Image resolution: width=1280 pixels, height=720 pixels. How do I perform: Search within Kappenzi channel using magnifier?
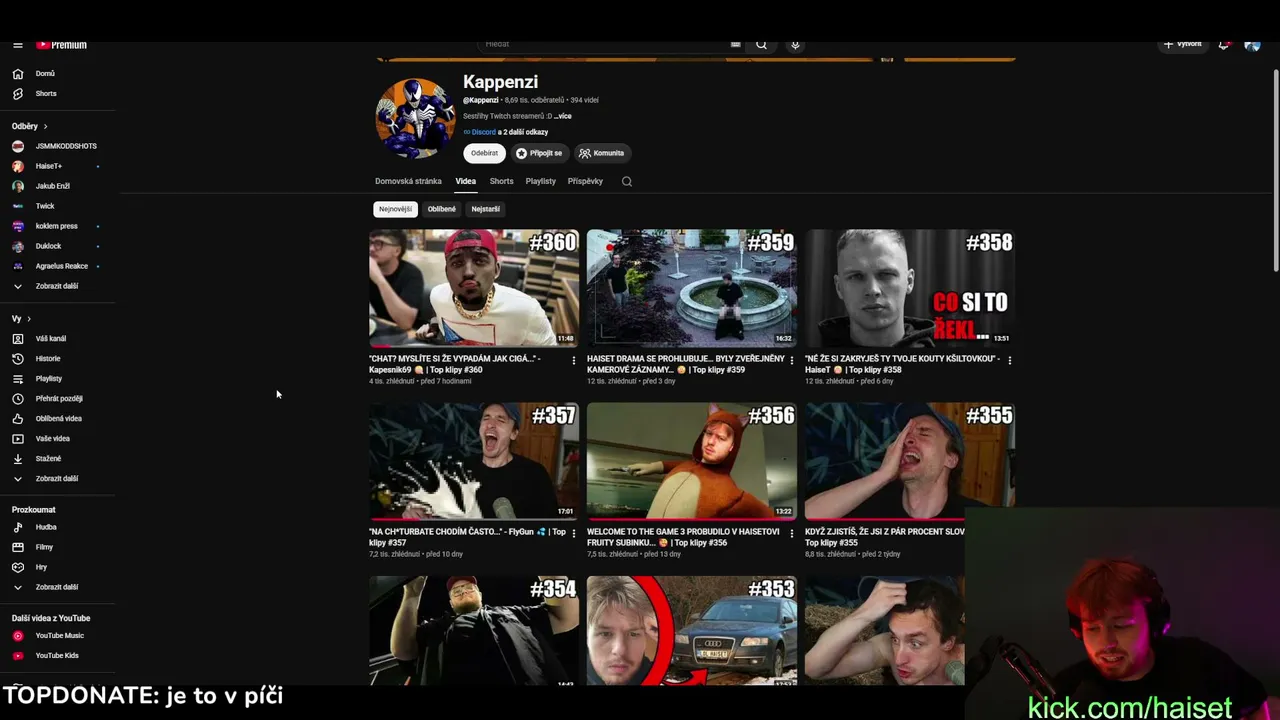[x=627, y=181]
